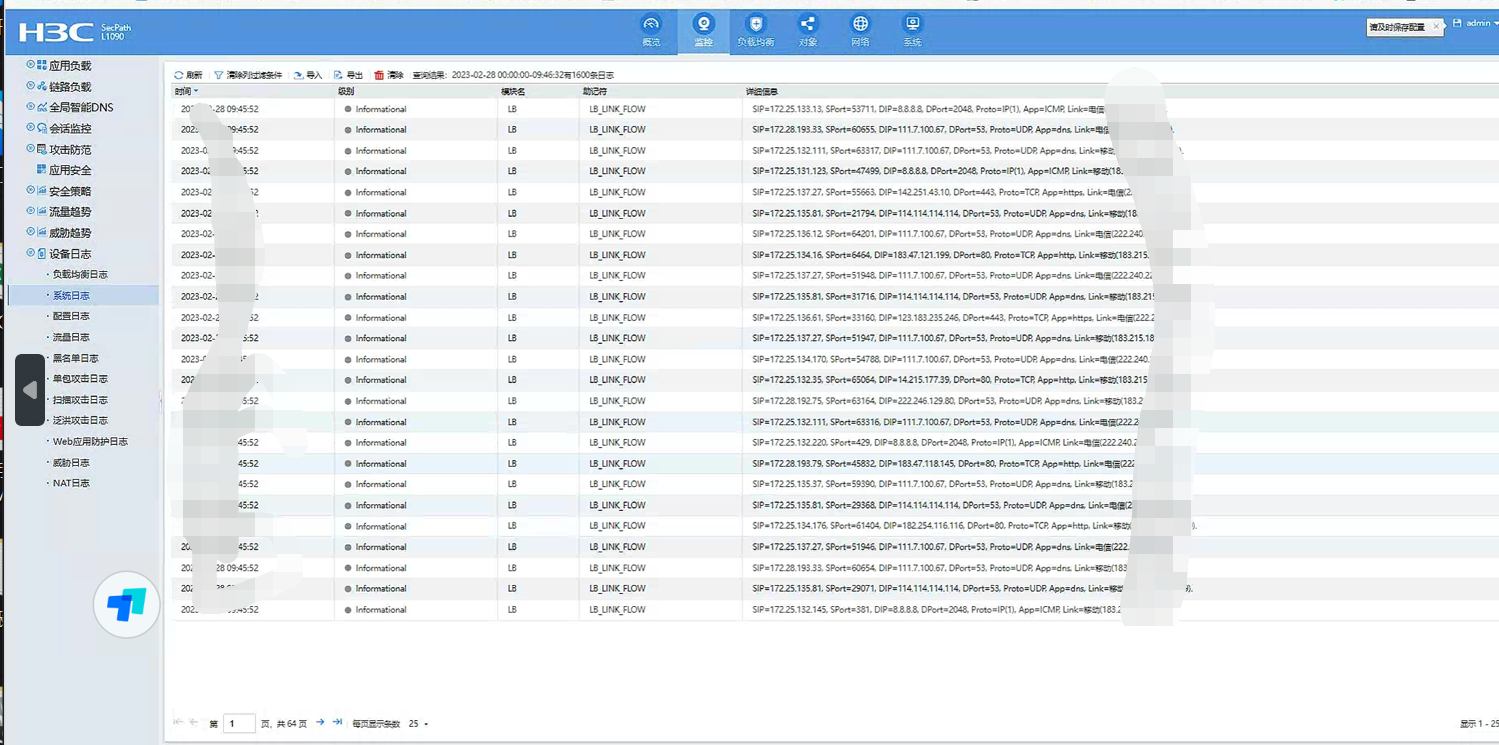Open NAT日志 in the sidebar
Screen dimensions: 1499x745
(x=71, y=483)
